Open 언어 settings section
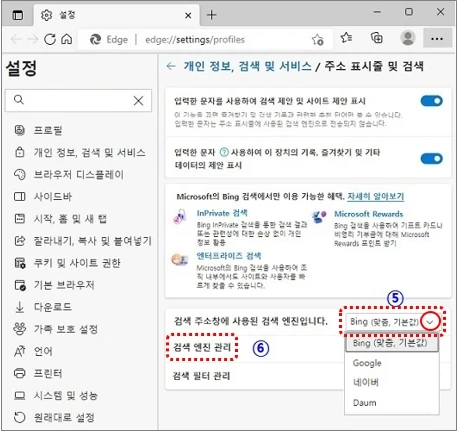This screenshot has height=431, width=457. click(33, 351)
